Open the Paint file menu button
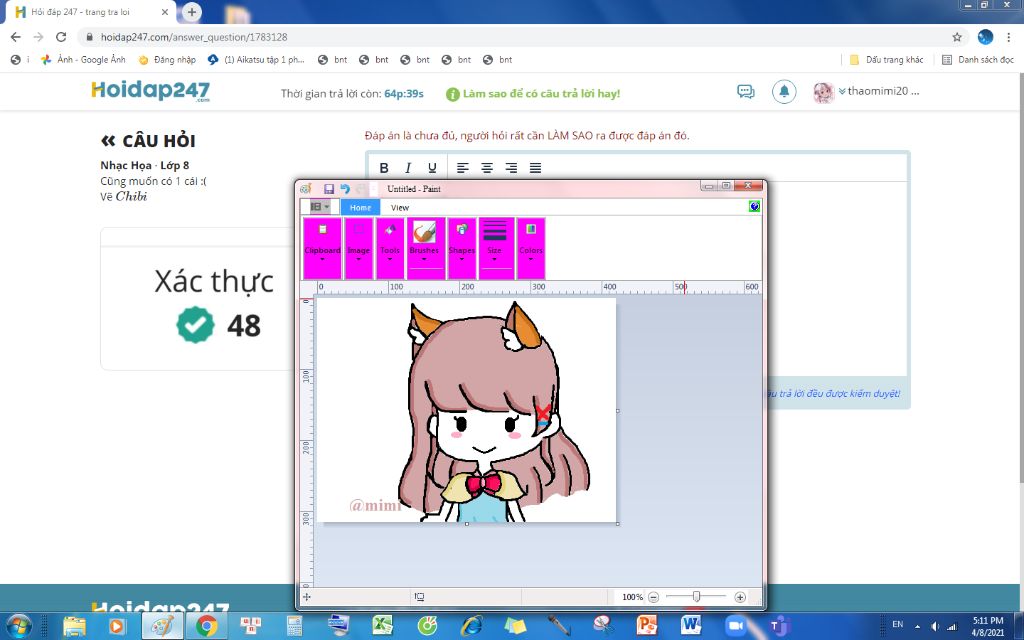 coord(319,206)
